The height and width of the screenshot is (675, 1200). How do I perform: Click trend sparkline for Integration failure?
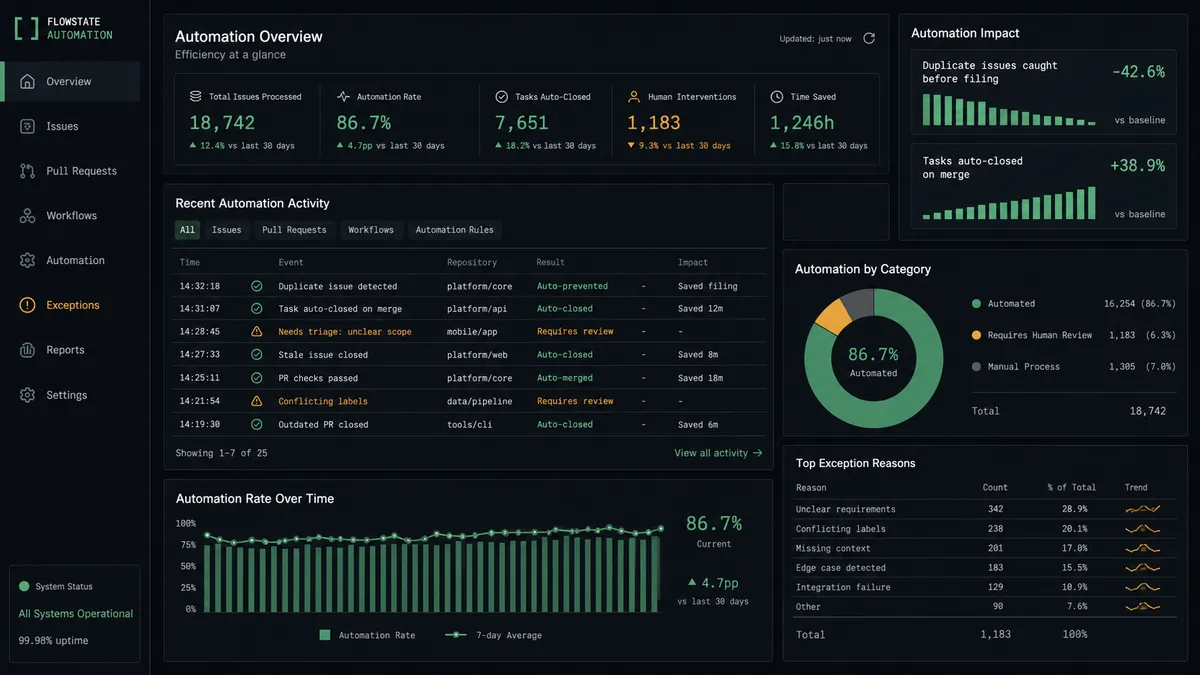coord(1143,587)
